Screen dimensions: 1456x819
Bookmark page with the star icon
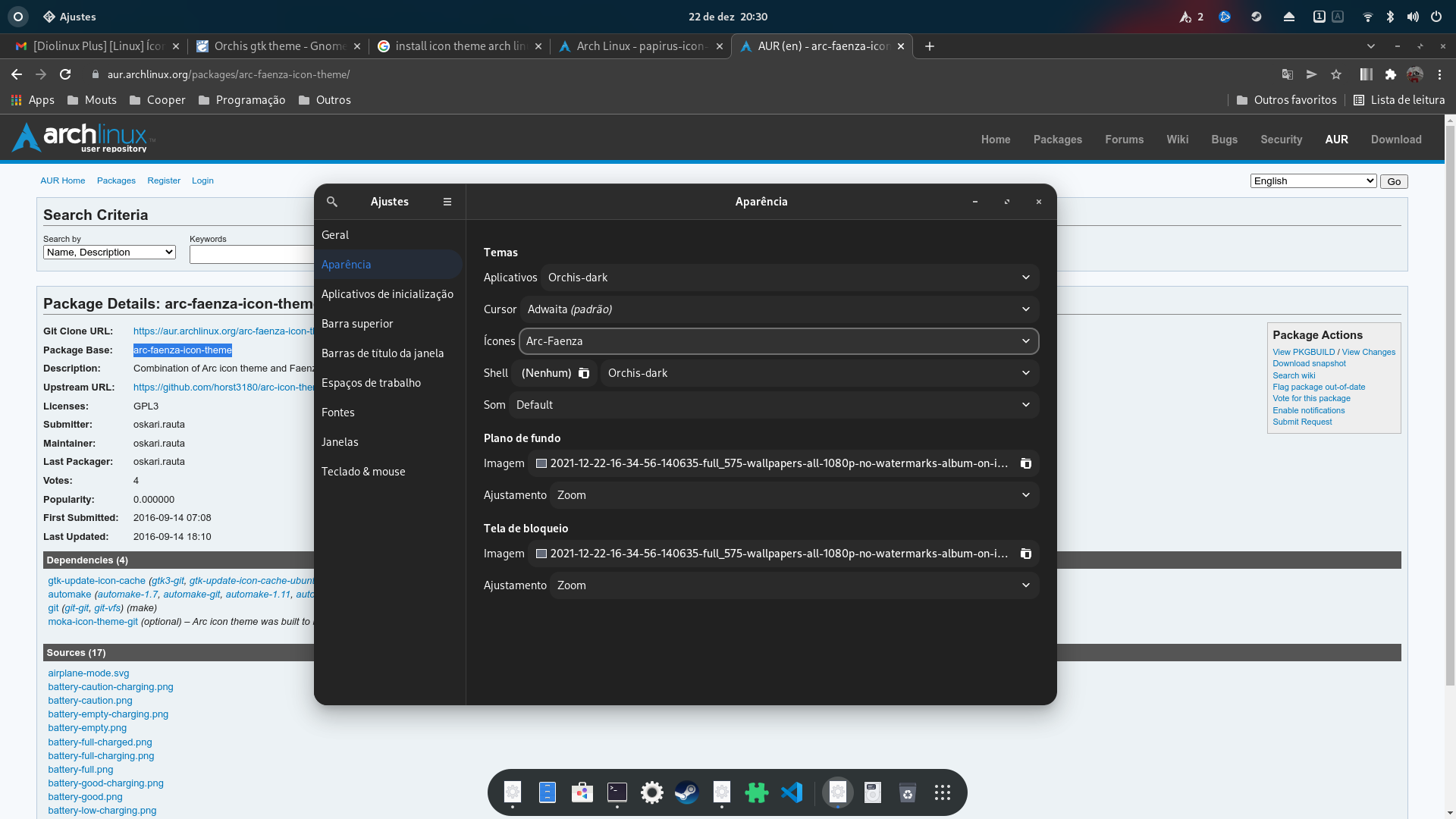click(x=1336, y=74)
